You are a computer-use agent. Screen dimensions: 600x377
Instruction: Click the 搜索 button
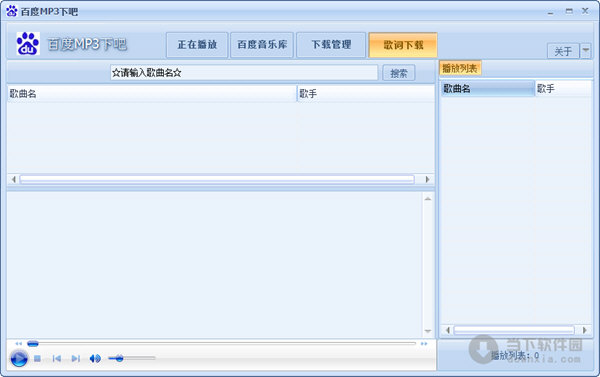(399, 73)
